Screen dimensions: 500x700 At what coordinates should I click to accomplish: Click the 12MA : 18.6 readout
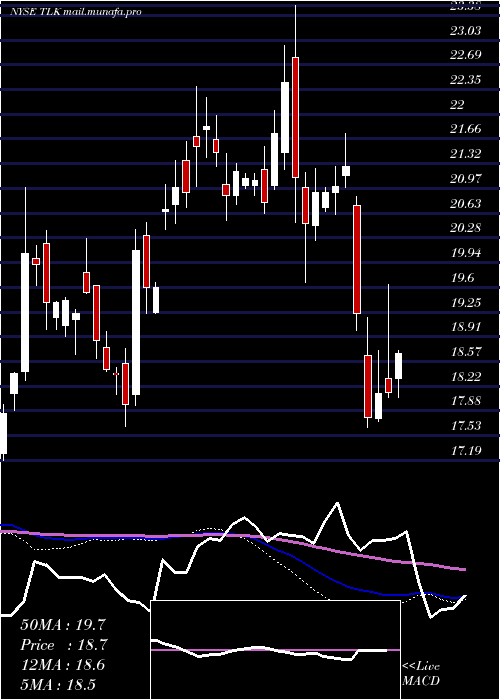pyautogui.click(x=62, y=665)
